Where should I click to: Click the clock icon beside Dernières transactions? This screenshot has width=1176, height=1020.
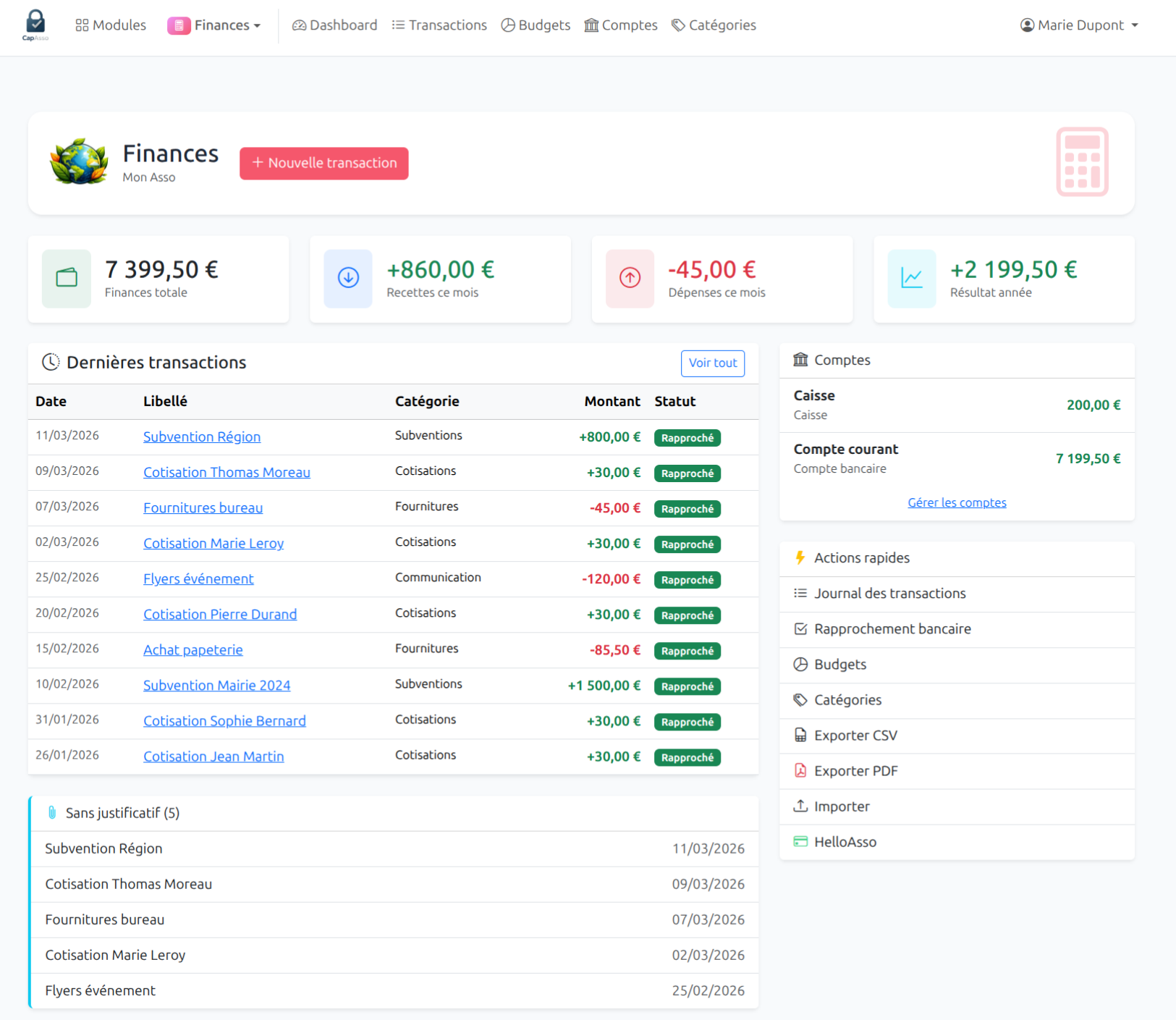click(x=50, y=362)
